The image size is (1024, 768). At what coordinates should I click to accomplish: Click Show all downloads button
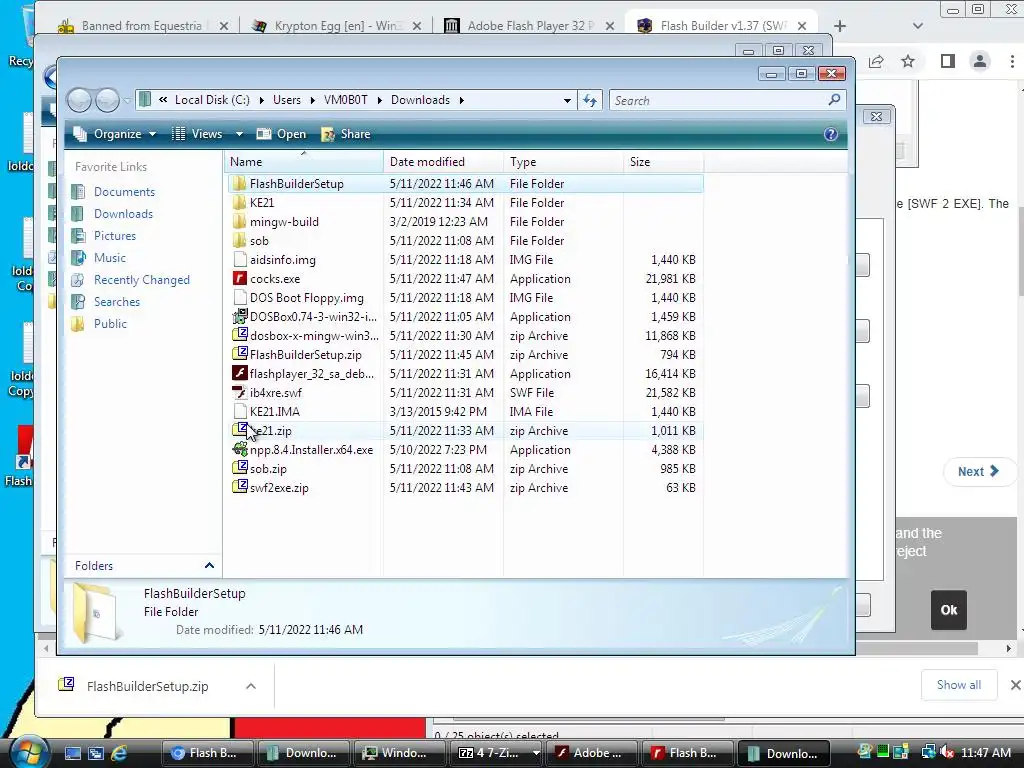coord(959,684)
